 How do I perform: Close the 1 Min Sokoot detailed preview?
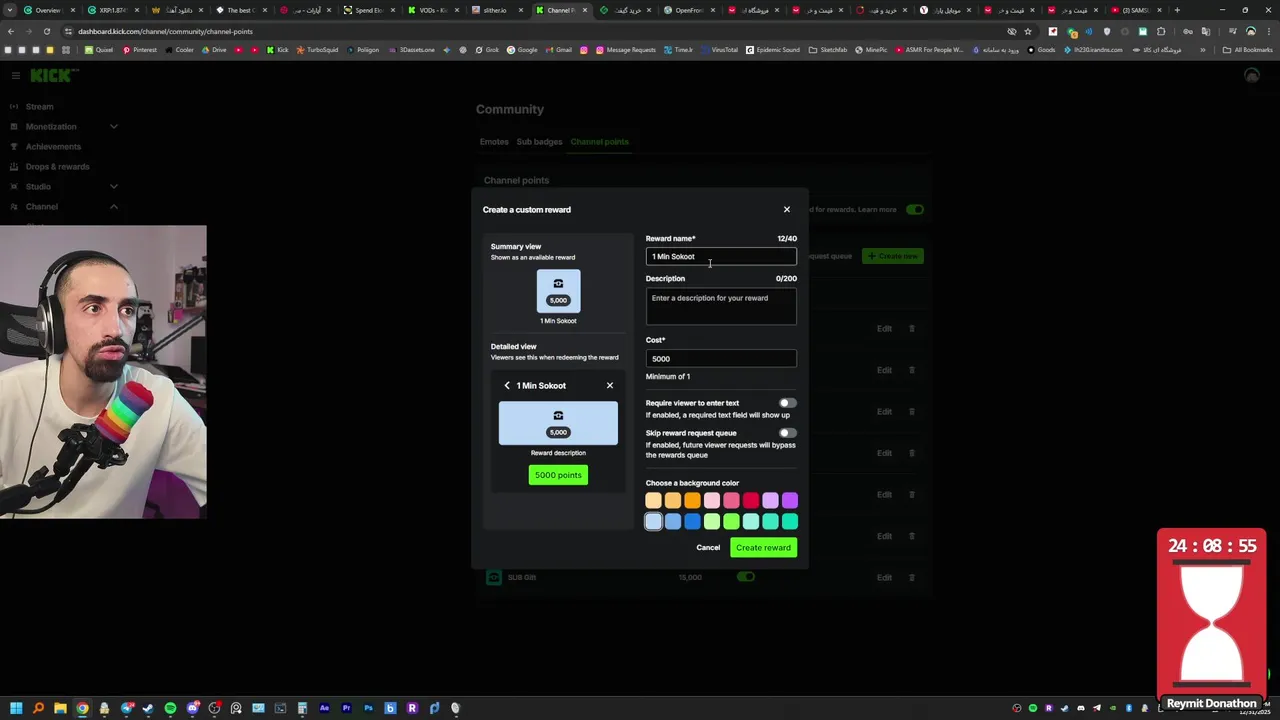point(610,386)
